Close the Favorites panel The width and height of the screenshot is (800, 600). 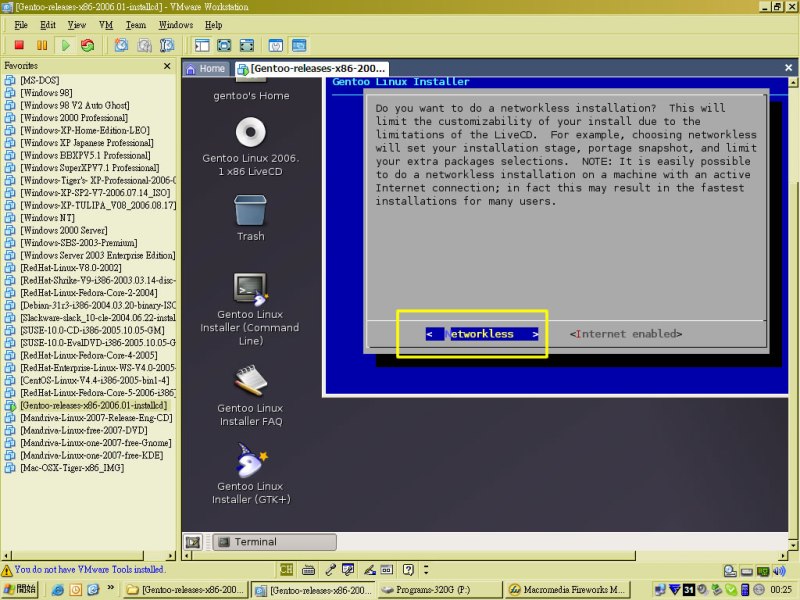pos(167,66)
